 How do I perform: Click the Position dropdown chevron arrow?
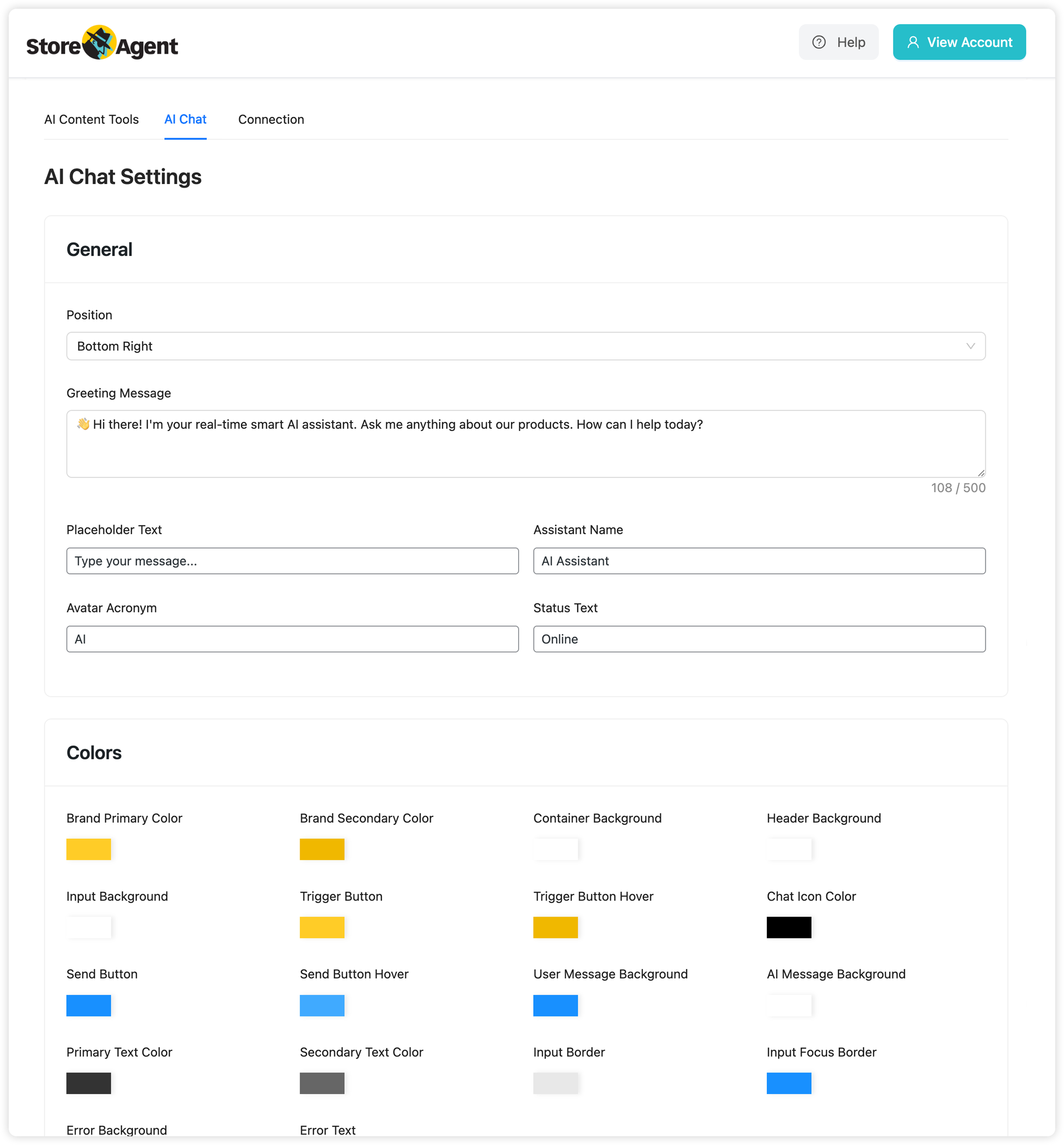[x=971, y=346]
